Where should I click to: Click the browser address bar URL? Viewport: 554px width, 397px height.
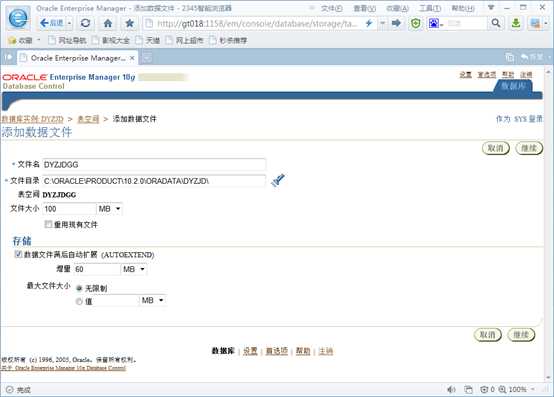[257, 24]
